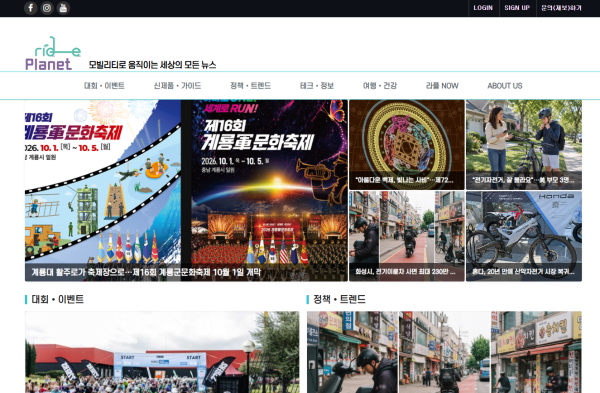Open the 여행 · 건강 menu
Viewport: 600px width, 393px height.
(x=380, y=86)
